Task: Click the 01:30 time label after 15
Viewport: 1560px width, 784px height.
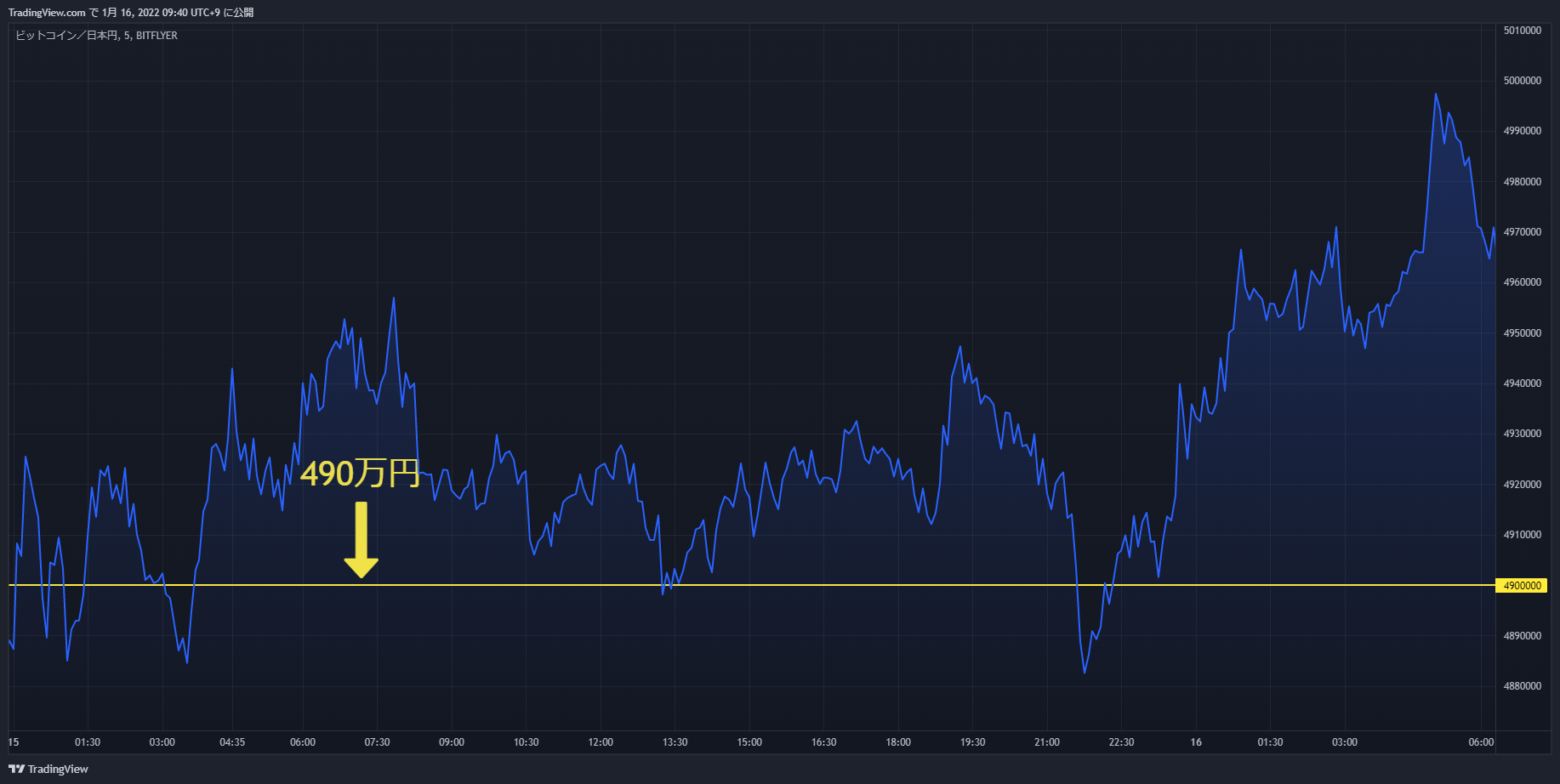Action: 88,742
